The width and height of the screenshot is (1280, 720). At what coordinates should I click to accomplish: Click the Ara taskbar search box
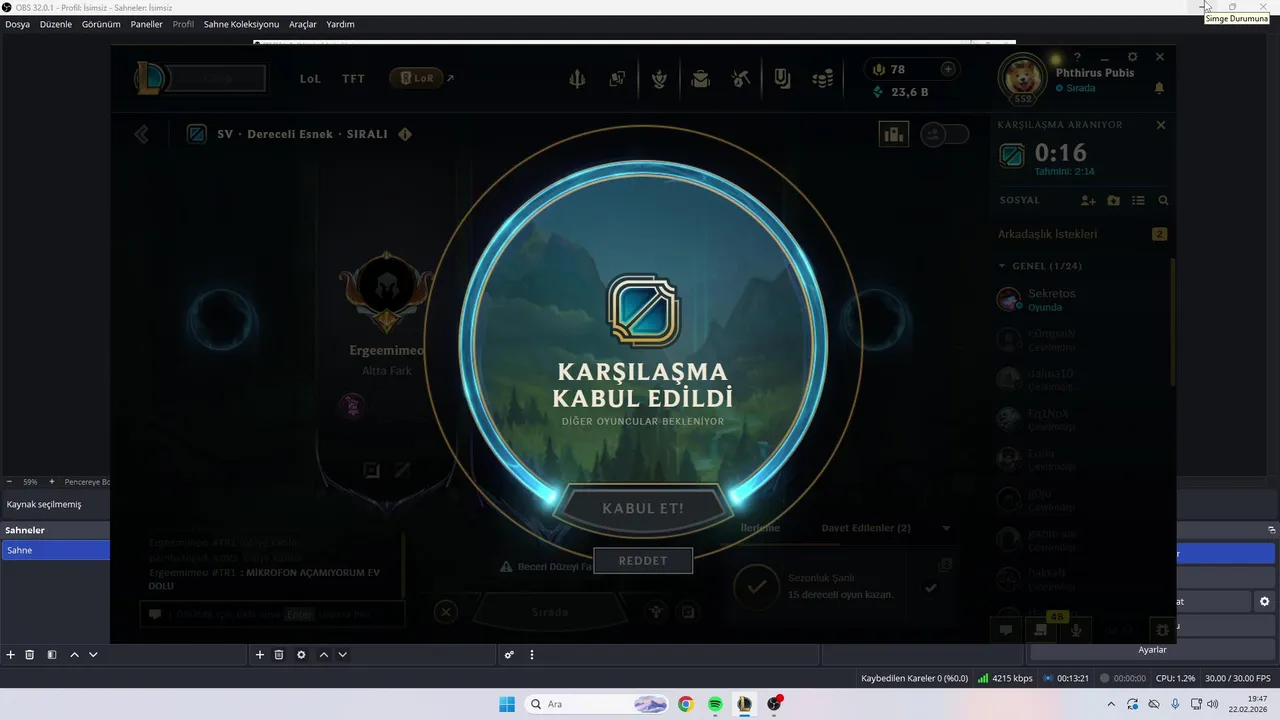(598, 704)
